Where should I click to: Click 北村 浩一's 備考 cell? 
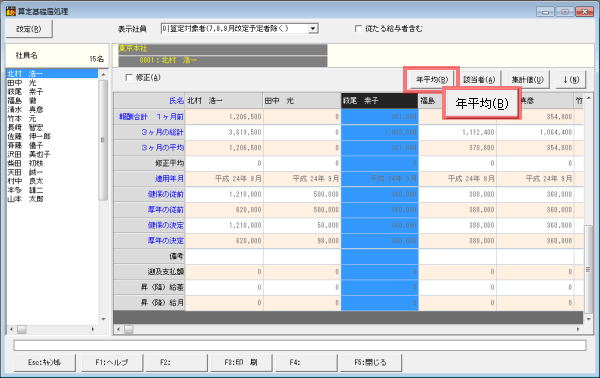[224, 256]
